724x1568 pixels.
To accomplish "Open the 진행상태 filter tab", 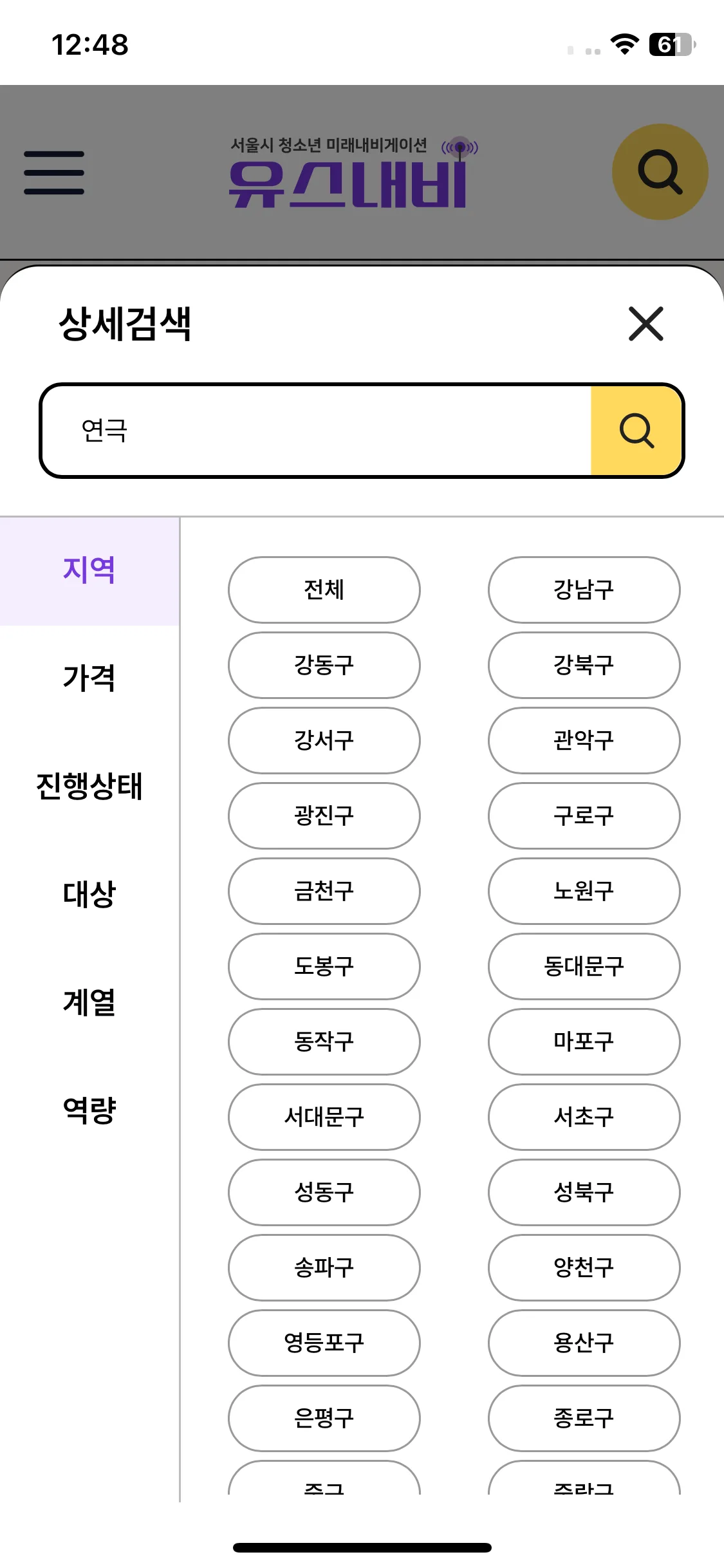I will pos(89,786).
